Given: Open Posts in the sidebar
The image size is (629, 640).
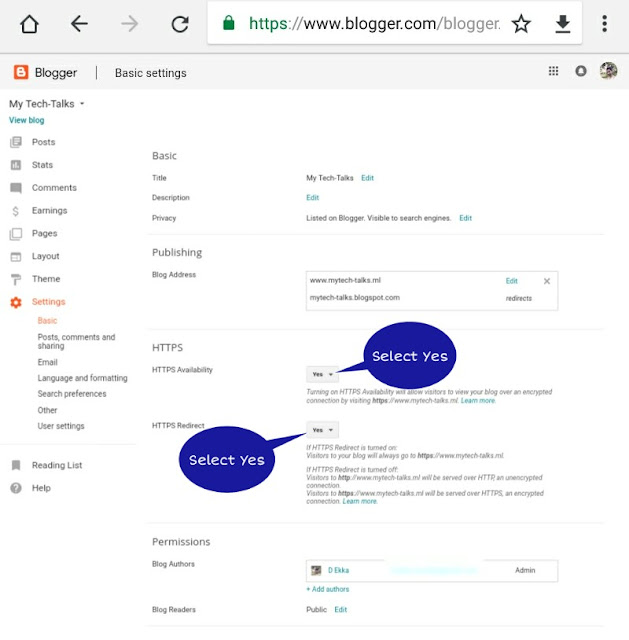Looking at the screenshot, I should click(x=43, y=142).
